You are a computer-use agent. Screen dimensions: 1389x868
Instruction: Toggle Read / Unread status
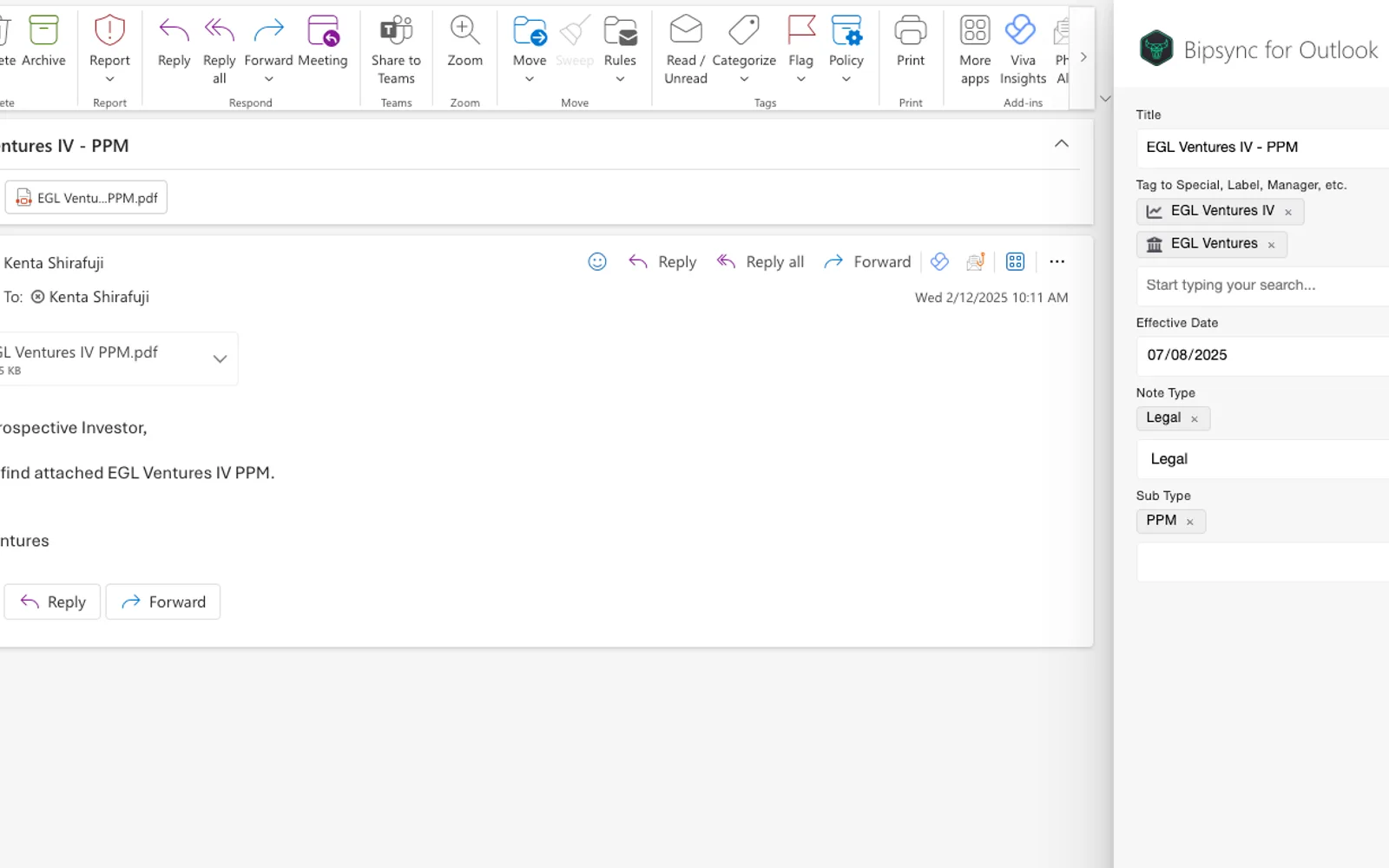point(686,49)
